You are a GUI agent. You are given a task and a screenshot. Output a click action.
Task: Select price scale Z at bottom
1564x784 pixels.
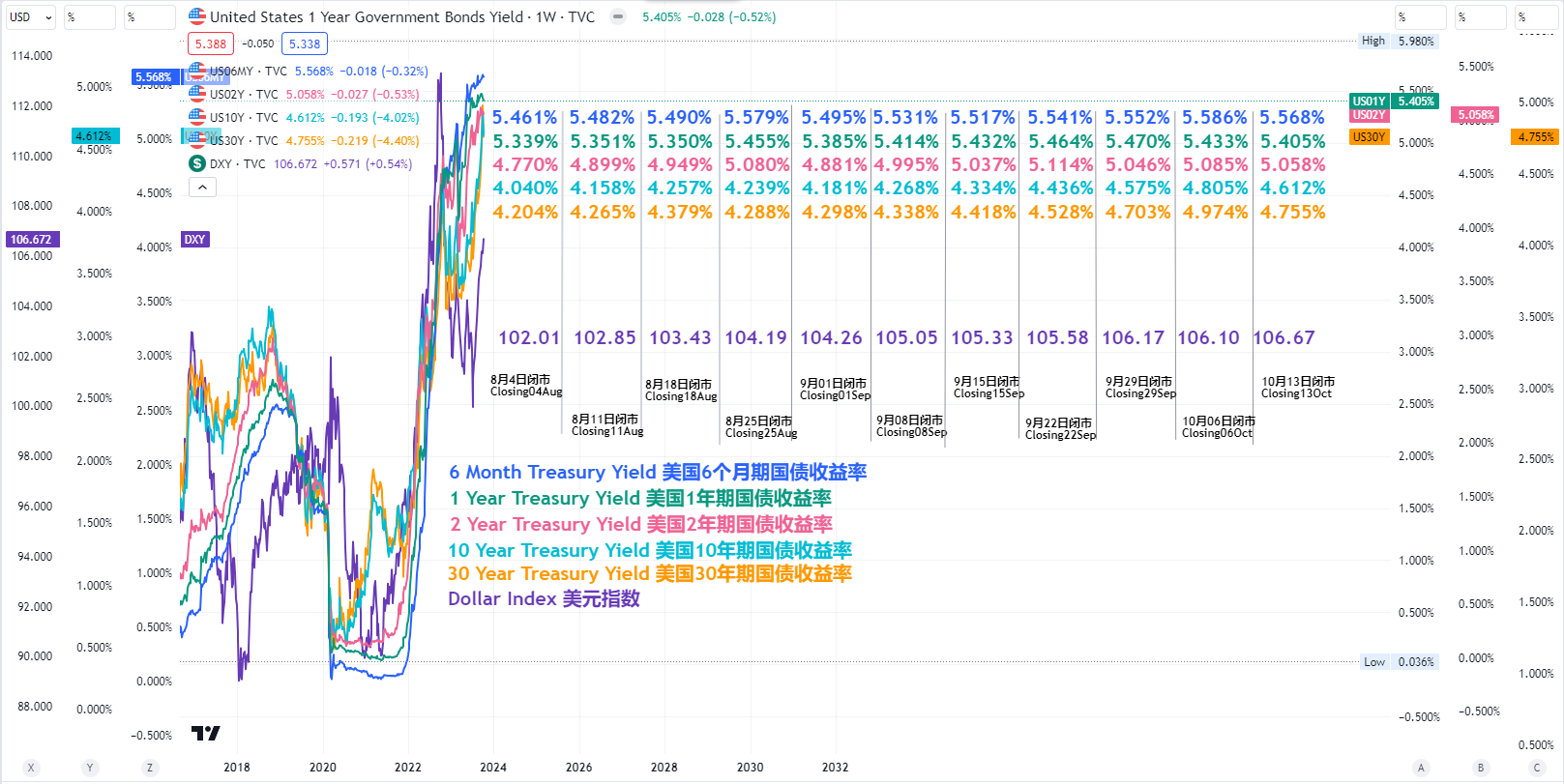pos(150,768)
